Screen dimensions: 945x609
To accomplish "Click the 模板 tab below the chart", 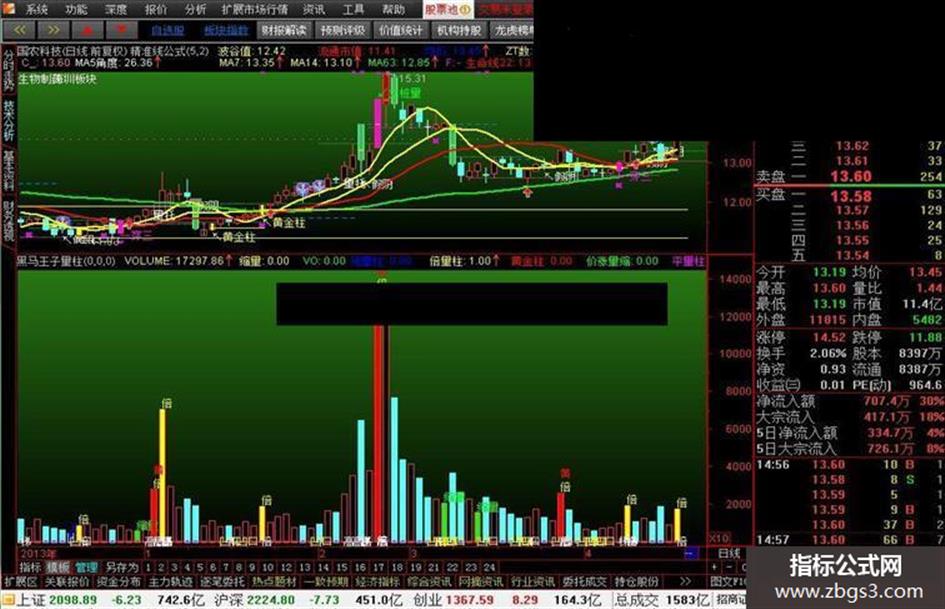I will coord(58,567).
